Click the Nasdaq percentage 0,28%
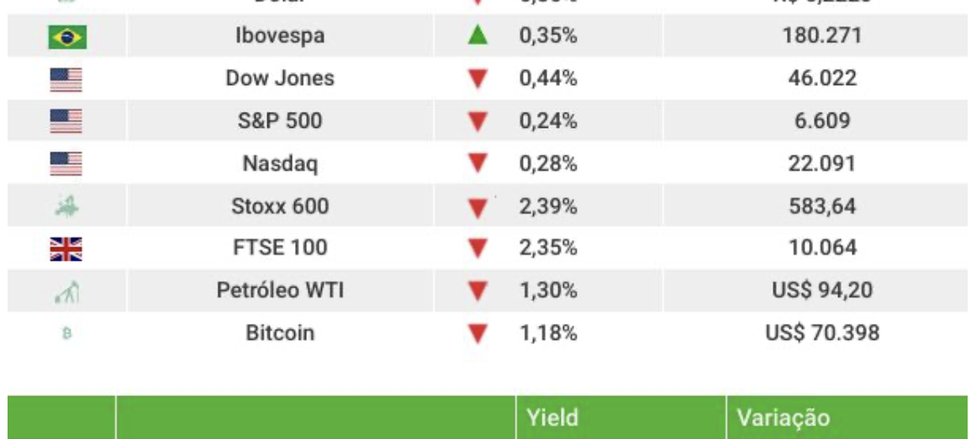 pos(548,163)
